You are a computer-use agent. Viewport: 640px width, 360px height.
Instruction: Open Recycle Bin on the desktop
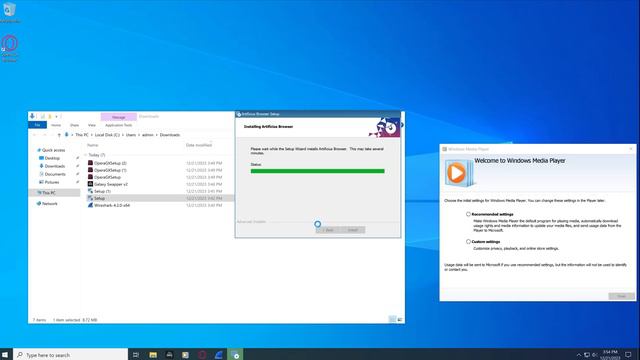click(x=9, y=13)
